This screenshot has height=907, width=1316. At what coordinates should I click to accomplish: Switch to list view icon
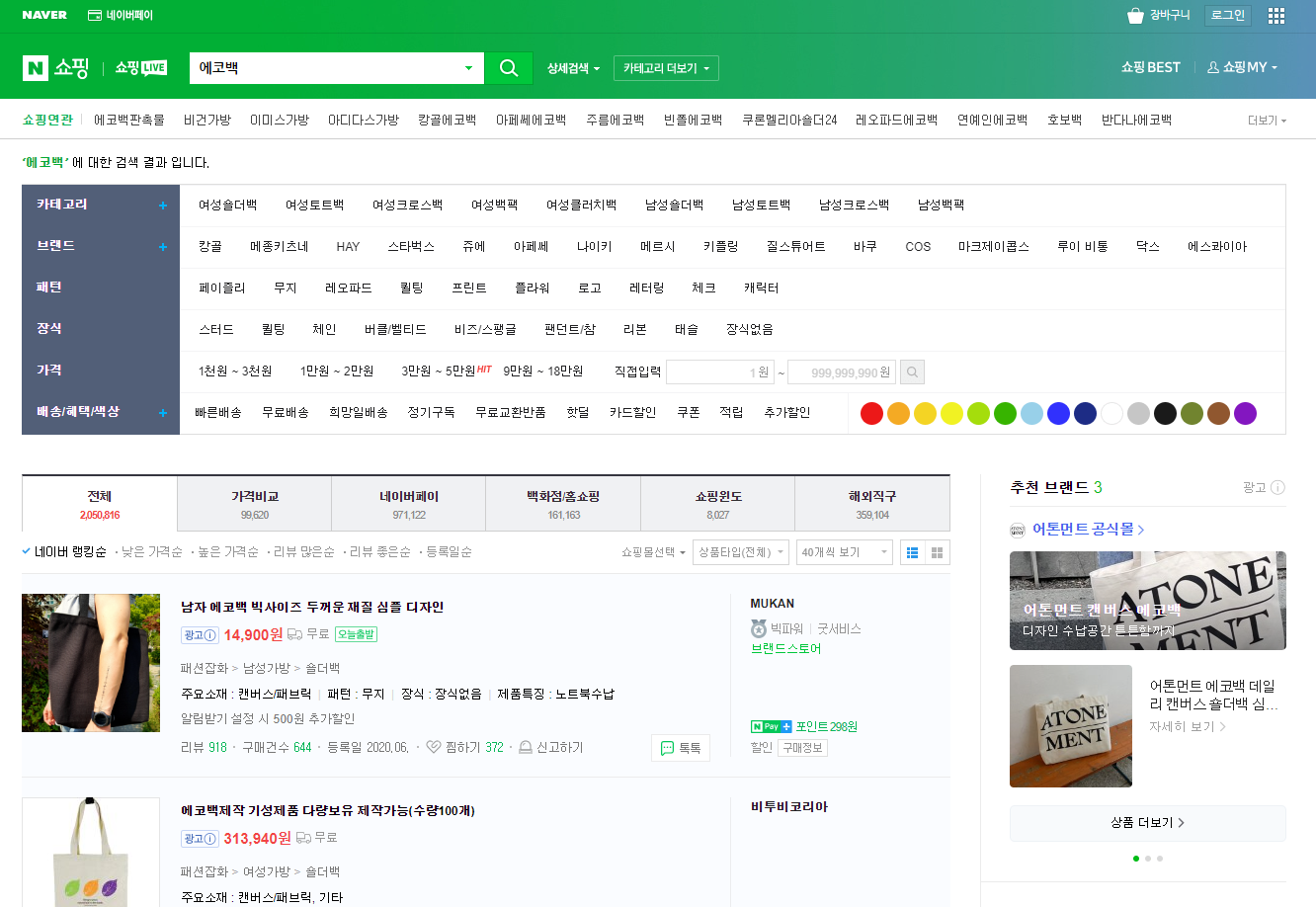click(x=913, y=552)
